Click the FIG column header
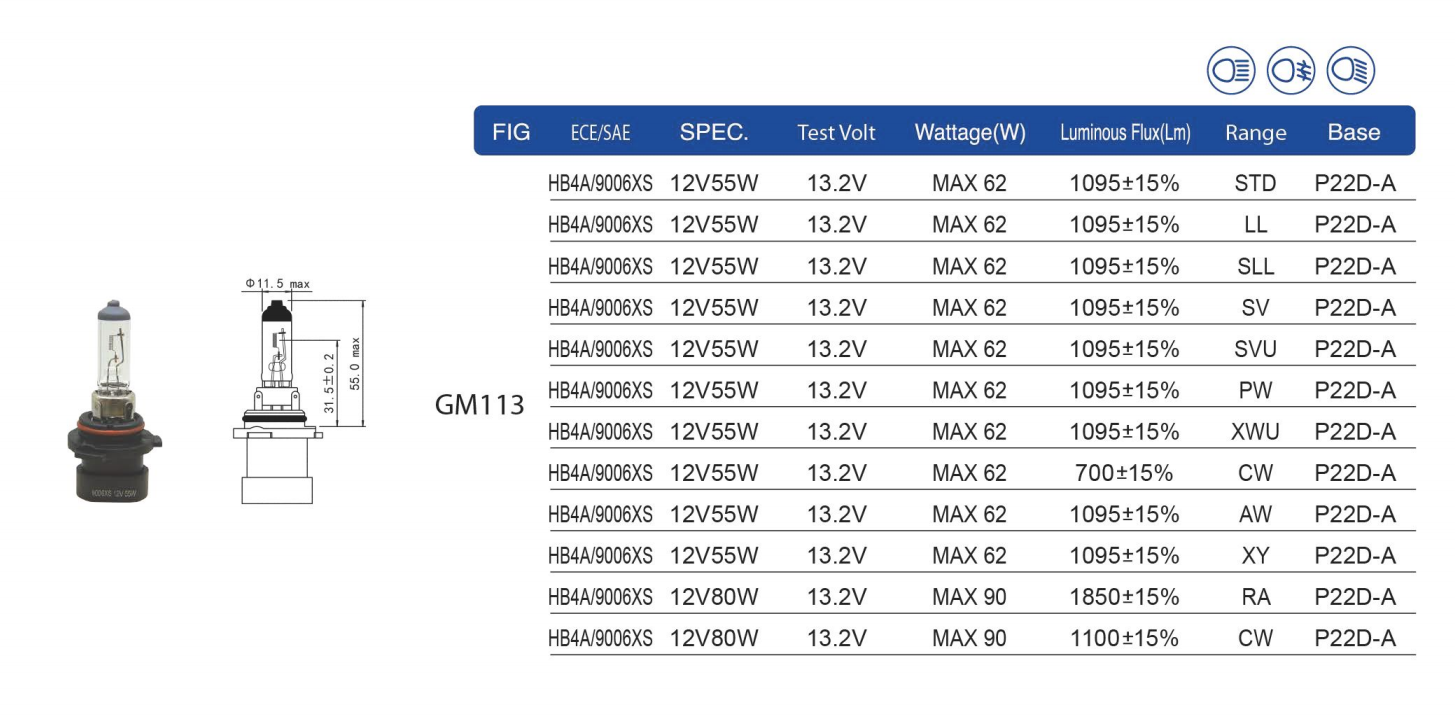Screen dimensions: 1455x721 (512, 132)
